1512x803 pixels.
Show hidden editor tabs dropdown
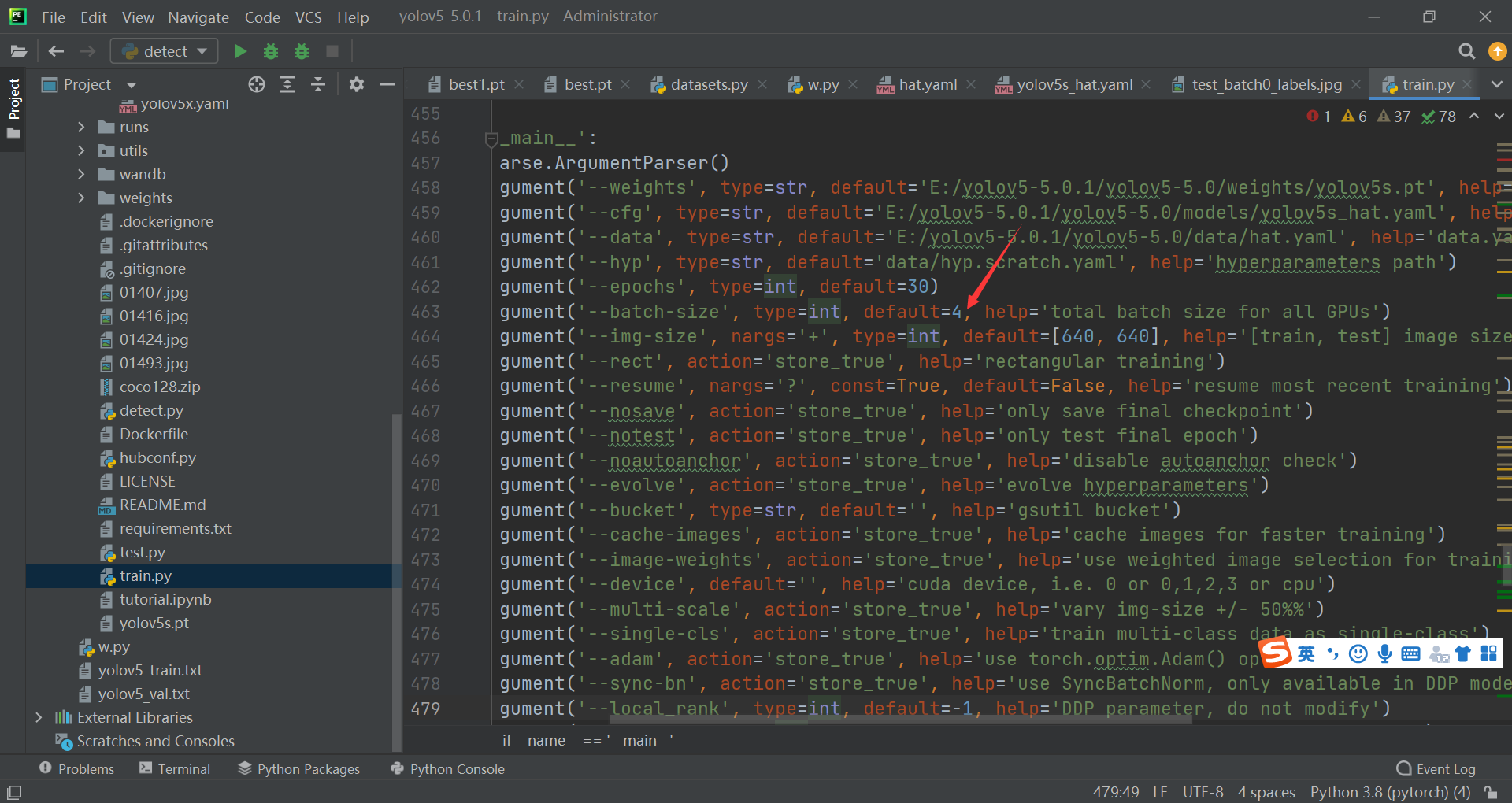click(1496, 84)
